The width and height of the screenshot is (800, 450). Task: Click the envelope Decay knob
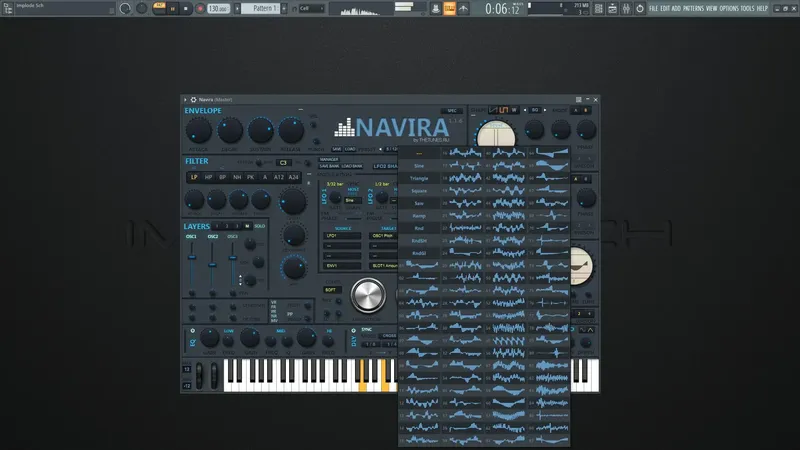coord(230,130)
